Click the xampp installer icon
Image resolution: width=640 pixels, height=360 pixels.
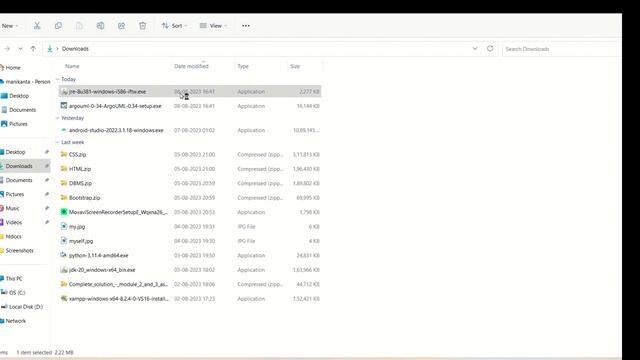[x=64, y=298]
